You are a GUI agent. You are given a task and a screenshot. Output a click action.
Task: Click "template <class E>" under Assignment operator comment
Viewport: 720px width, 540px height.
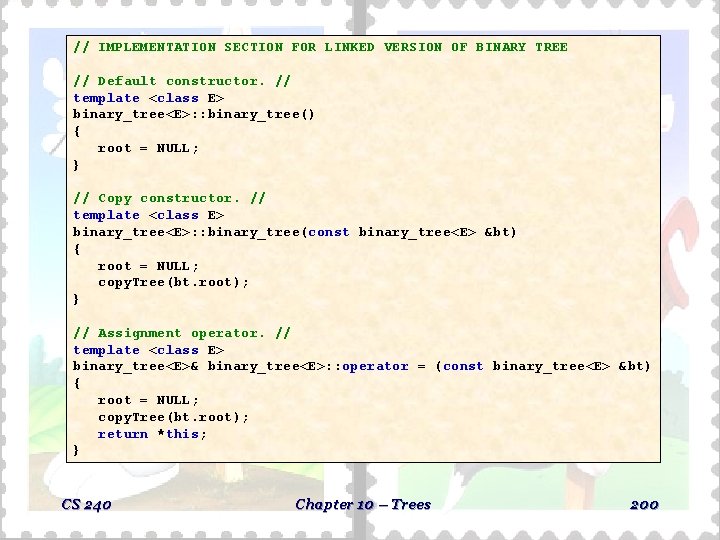point(149,350)
